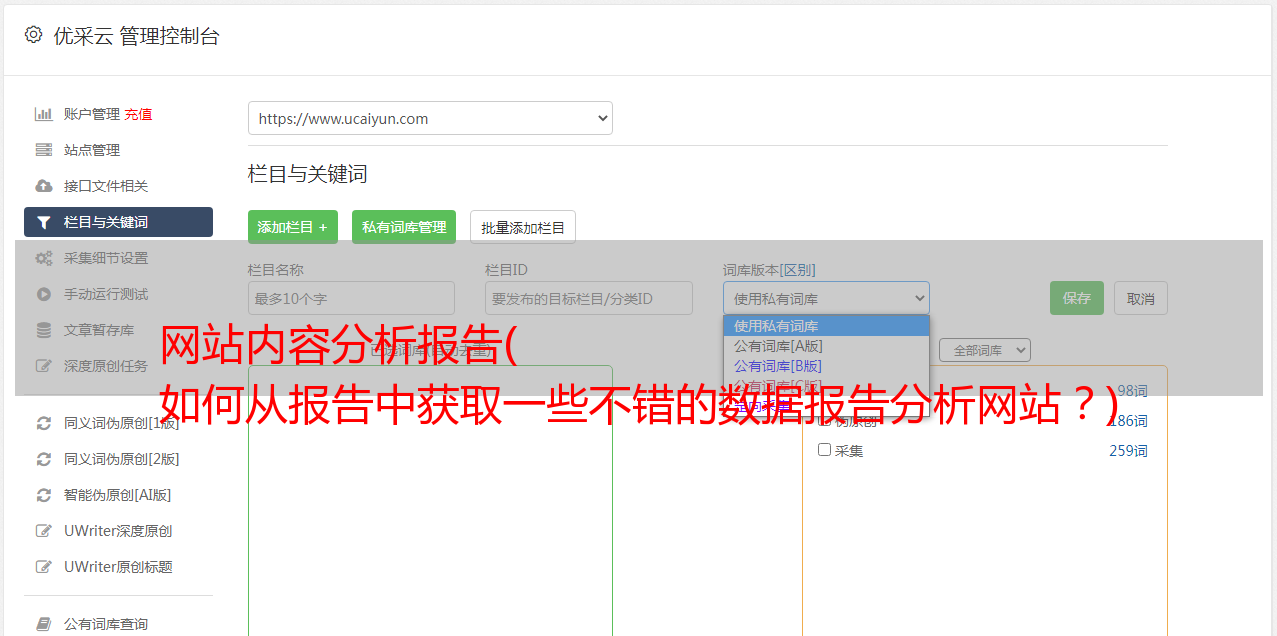Viewport: 1277px width, 636px height.
Task: Click the 添加栏目 + button
Action: point(293,227)
